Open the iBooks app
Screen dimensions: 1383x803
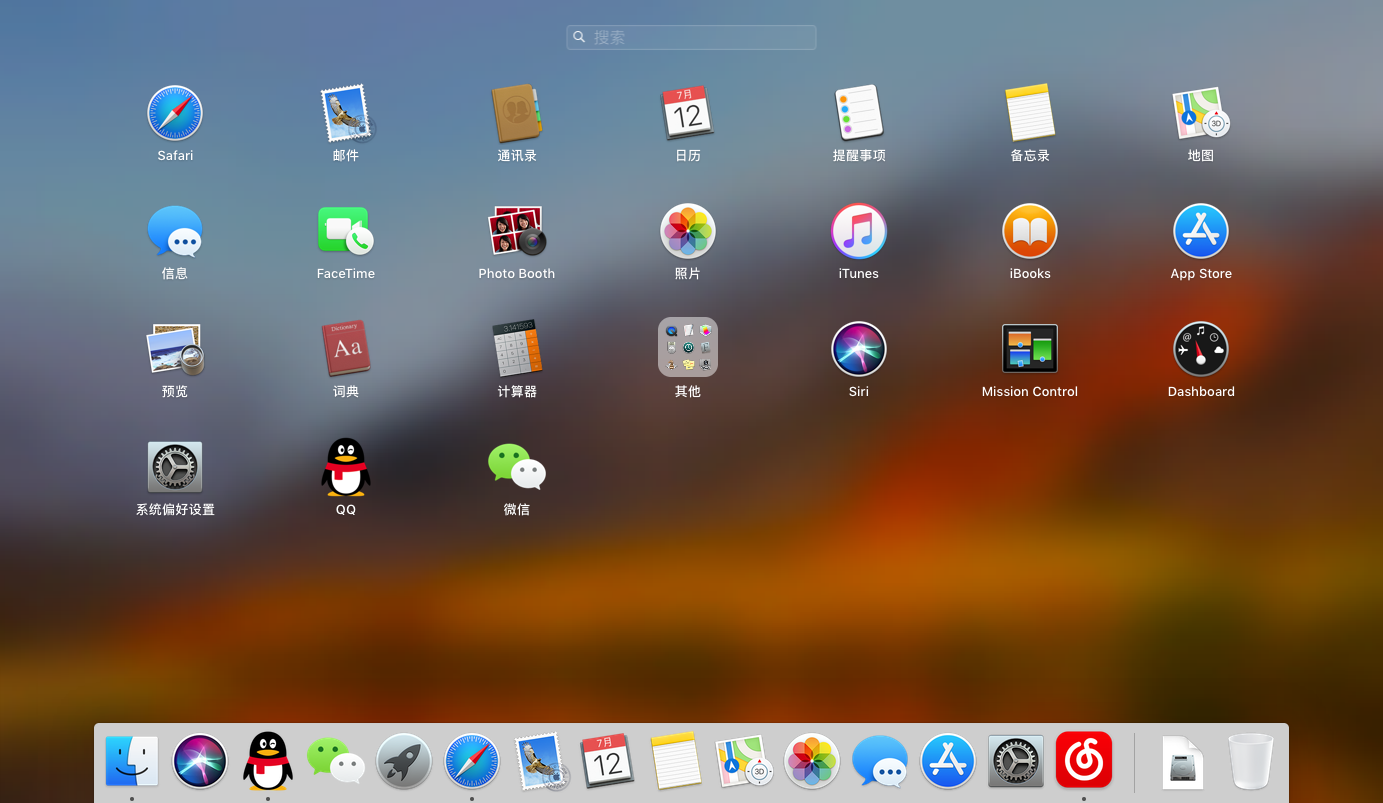[1030, 231]
